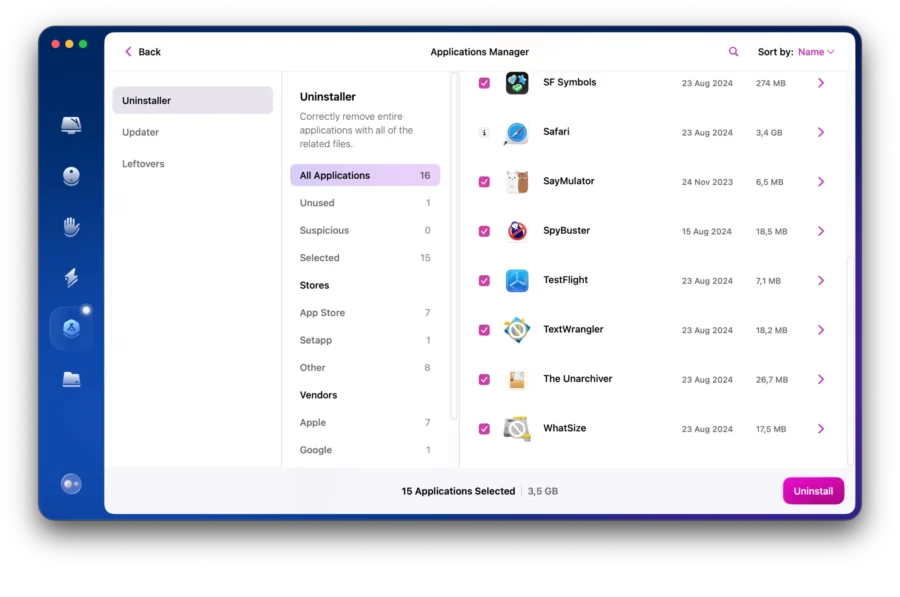
Task: Filter by Other store apps
Action: pyautogui.click(x=365, y=367)
